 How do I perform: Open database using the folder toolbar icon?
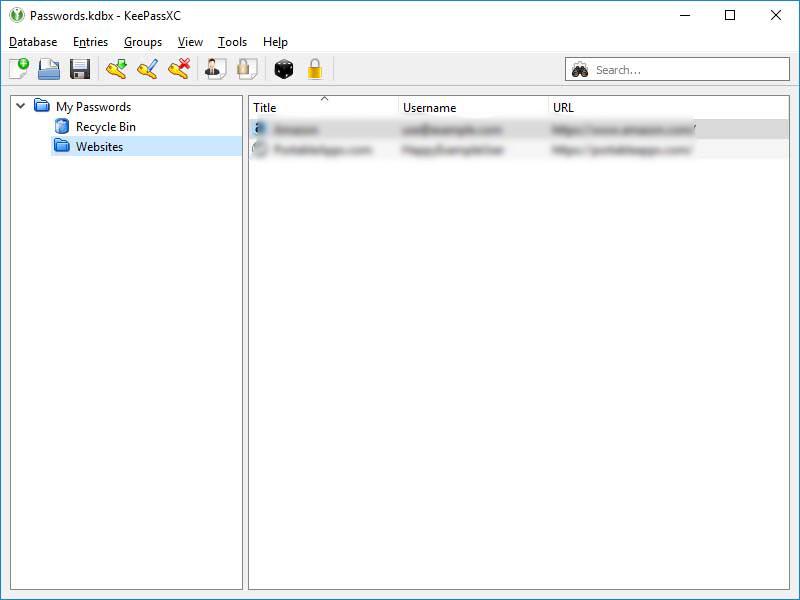click(x=49, y=69)
